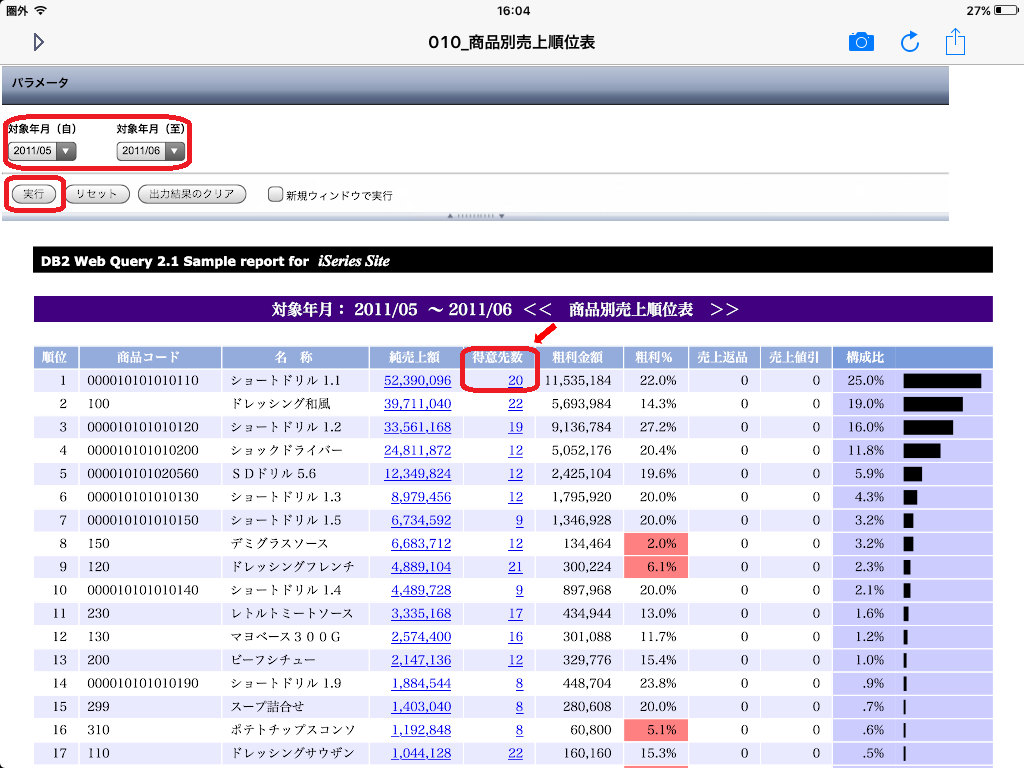The width and height of the screenshot is (1024, 768).
Task: Open net sales link 52,390,096
Action: click(x=417, y=381)
